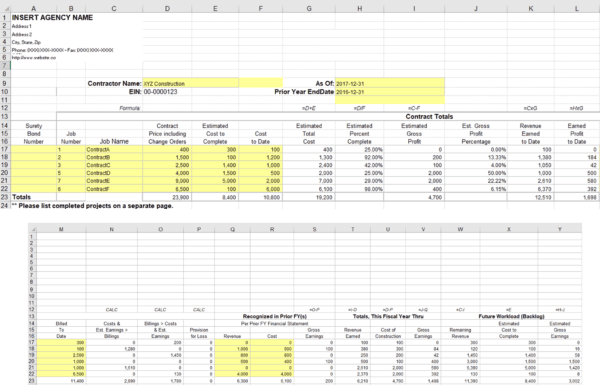Viewport: 600px width, 385px height.
Task: Click the revenue earned total '12,510'
Action: [x=530, y=197]
